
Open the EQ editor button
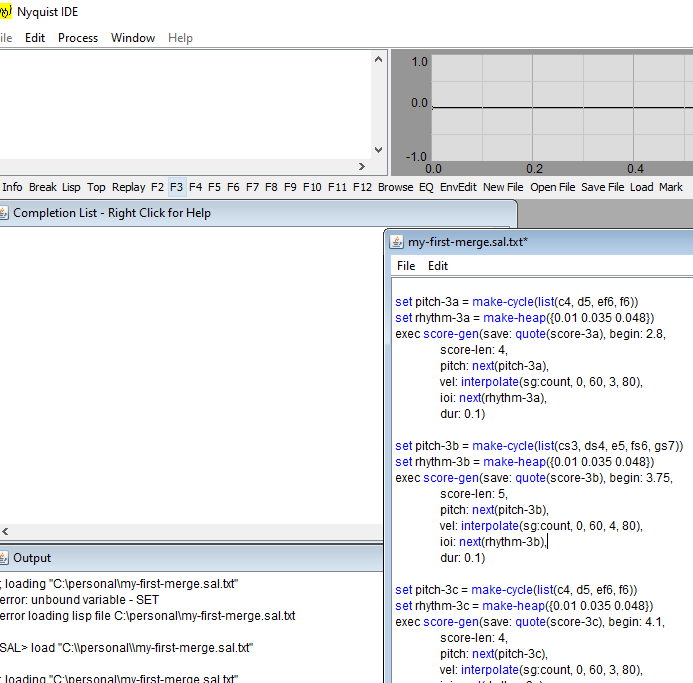point(426,187)
